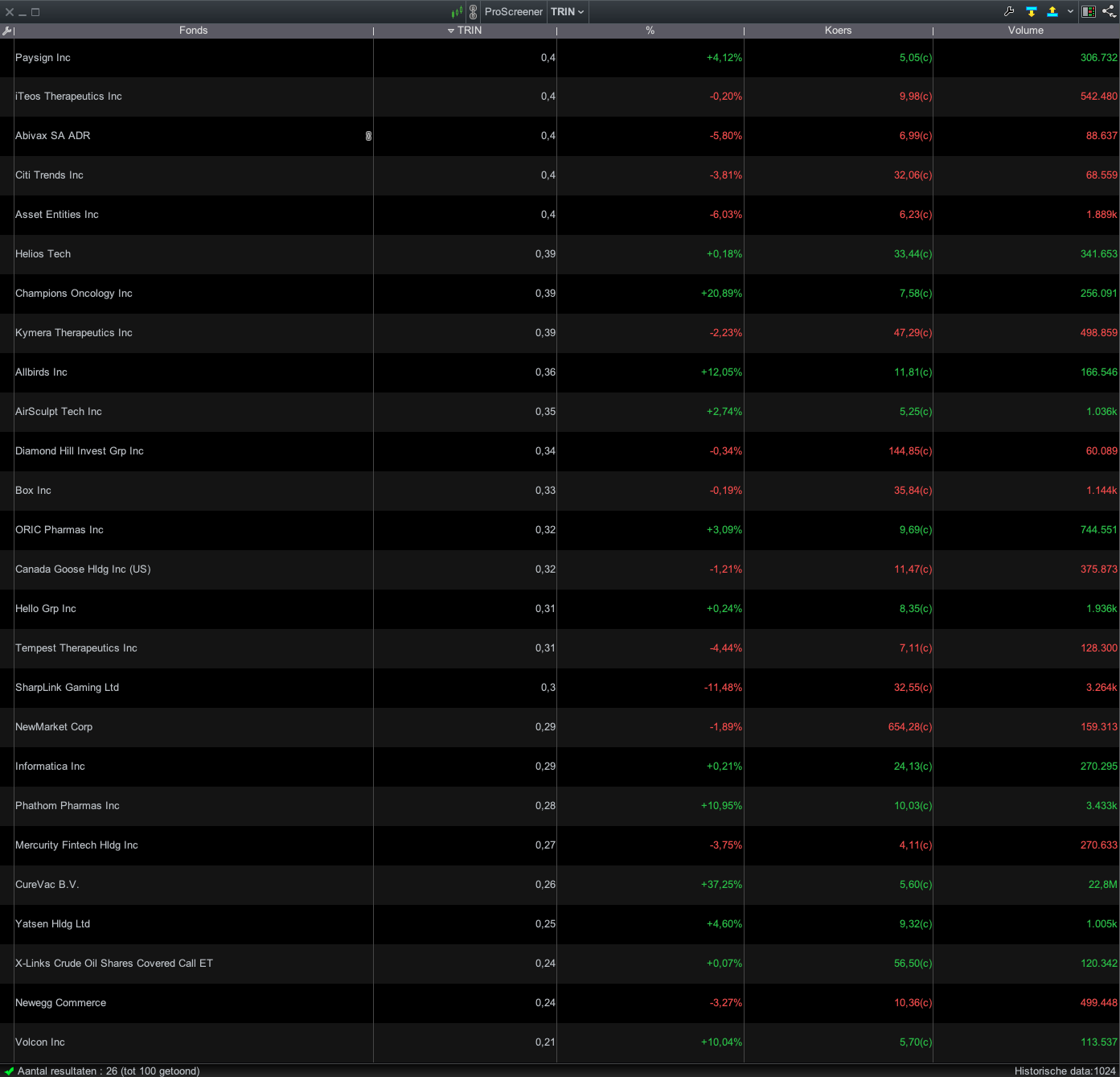Click the yellow down-arrow import icon

point(1032,11)
